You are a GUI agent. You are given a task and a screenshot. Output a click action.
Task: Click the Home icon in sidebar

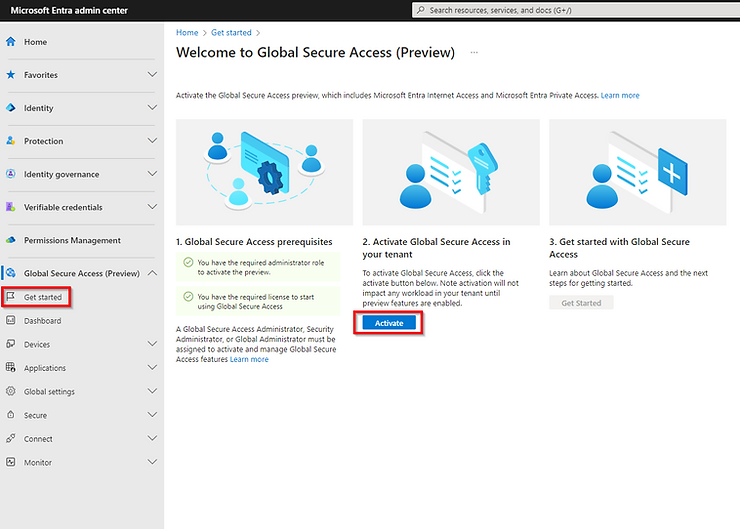pyautogui.click(x=11, y=42)
